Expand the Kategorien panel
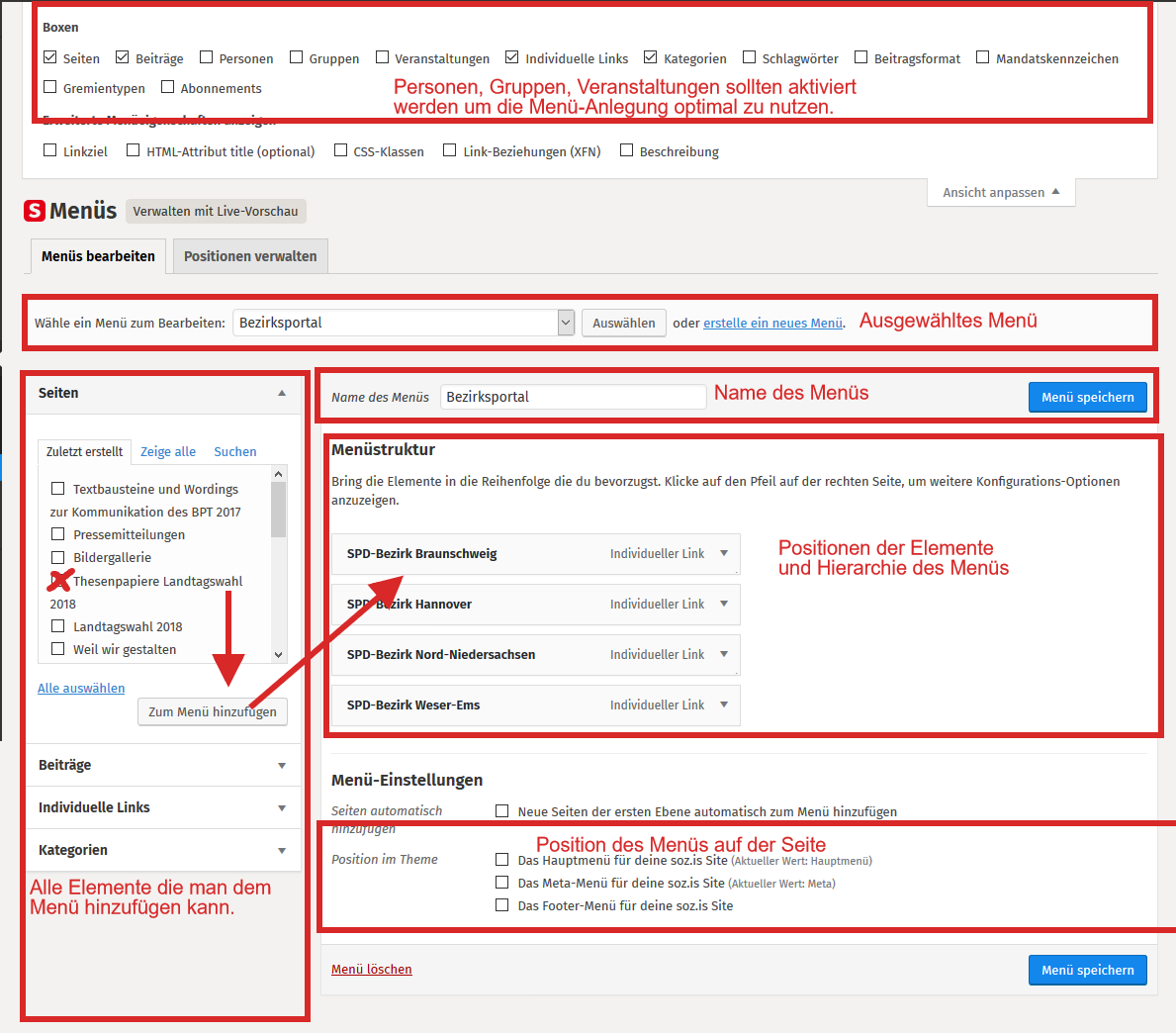Image resolution: width=1176 pixels, height=1033 pixels. [x=282, y=850]
